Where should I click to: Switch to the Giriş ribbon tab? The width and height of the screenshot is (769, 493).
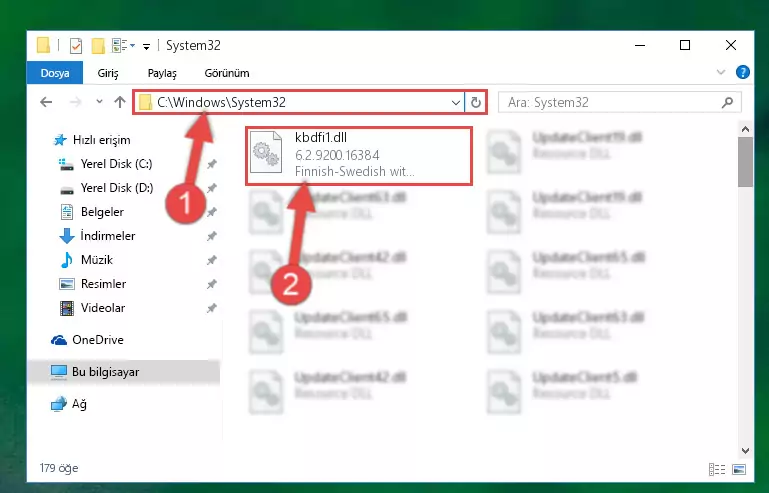coord(108,73)
